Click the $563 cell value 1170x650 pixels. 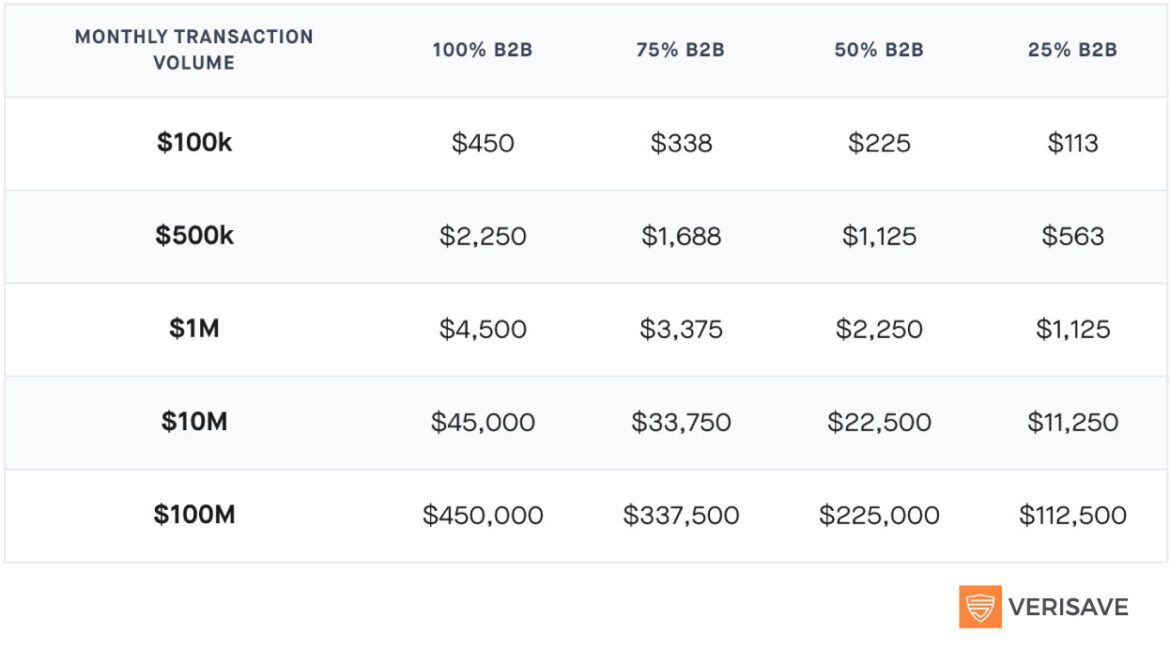(x=1072, y=236)
